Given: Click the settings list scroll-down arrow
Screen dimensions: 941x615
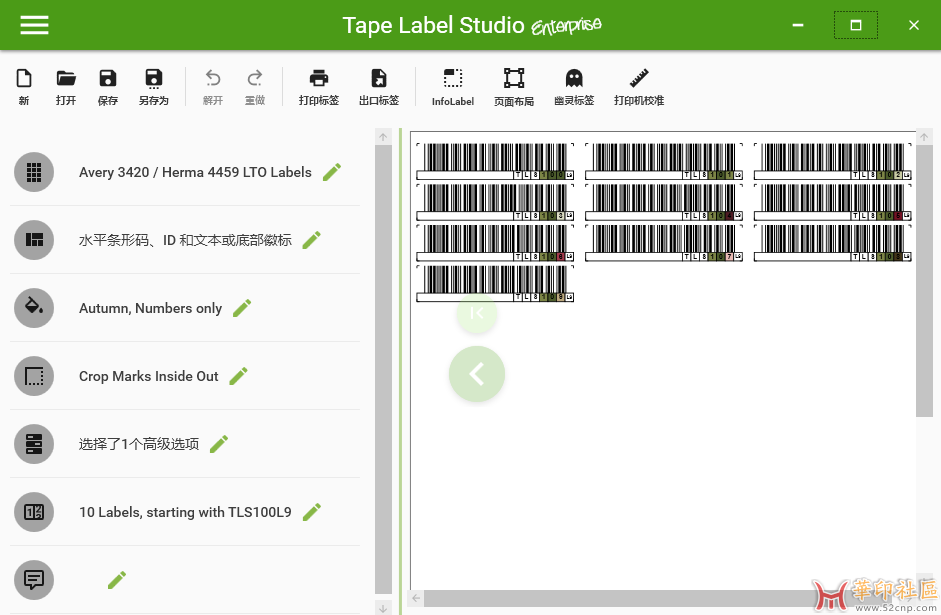Looking at the screenshot, I should 383,607.
